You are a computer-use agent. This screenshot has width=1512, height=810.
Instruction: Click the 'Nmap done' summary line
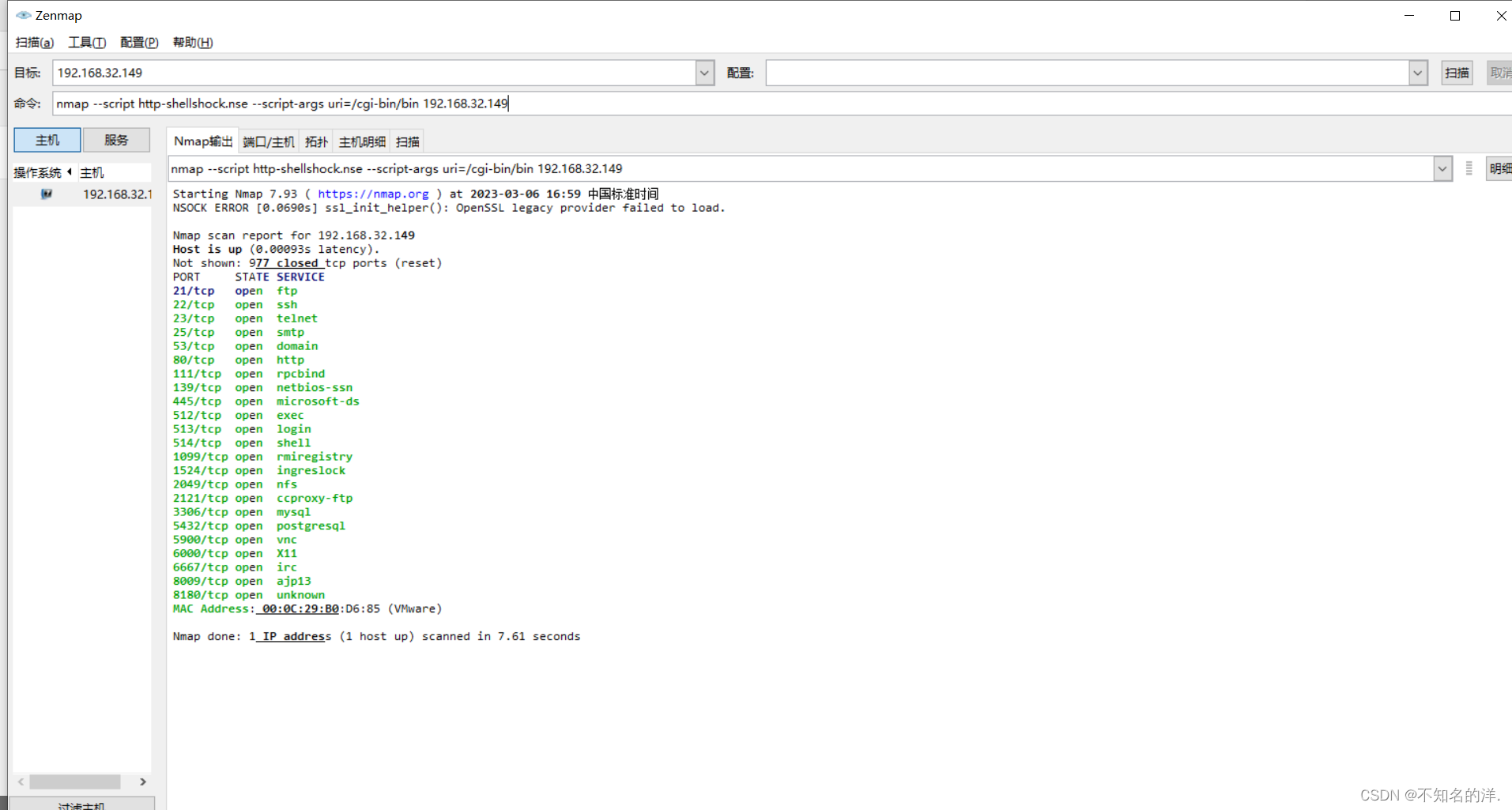click(376, 637)
